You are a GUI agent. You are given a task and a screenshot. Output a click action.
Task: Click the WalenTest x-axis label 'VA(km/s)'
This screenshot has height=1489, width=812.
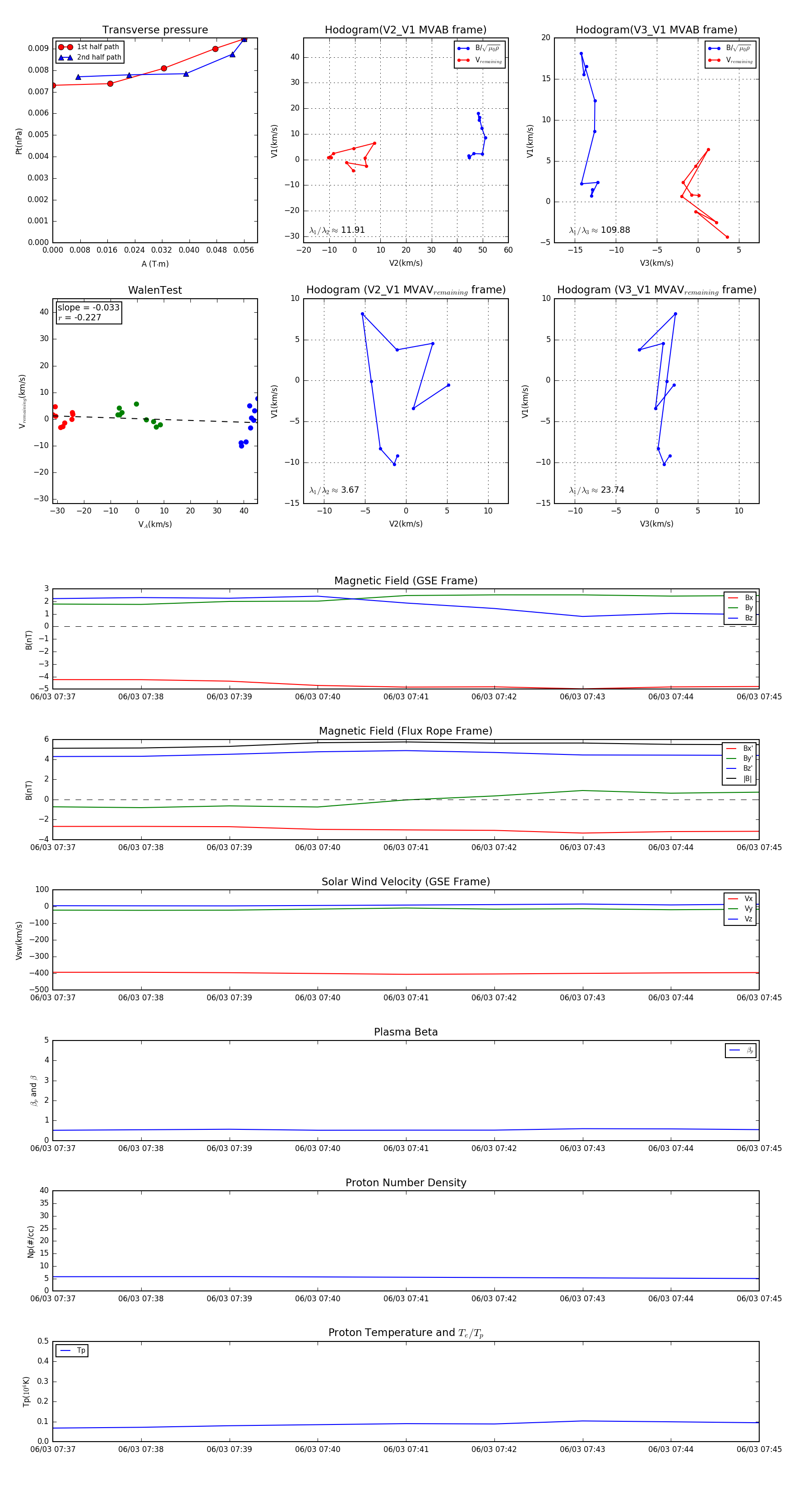155,524
